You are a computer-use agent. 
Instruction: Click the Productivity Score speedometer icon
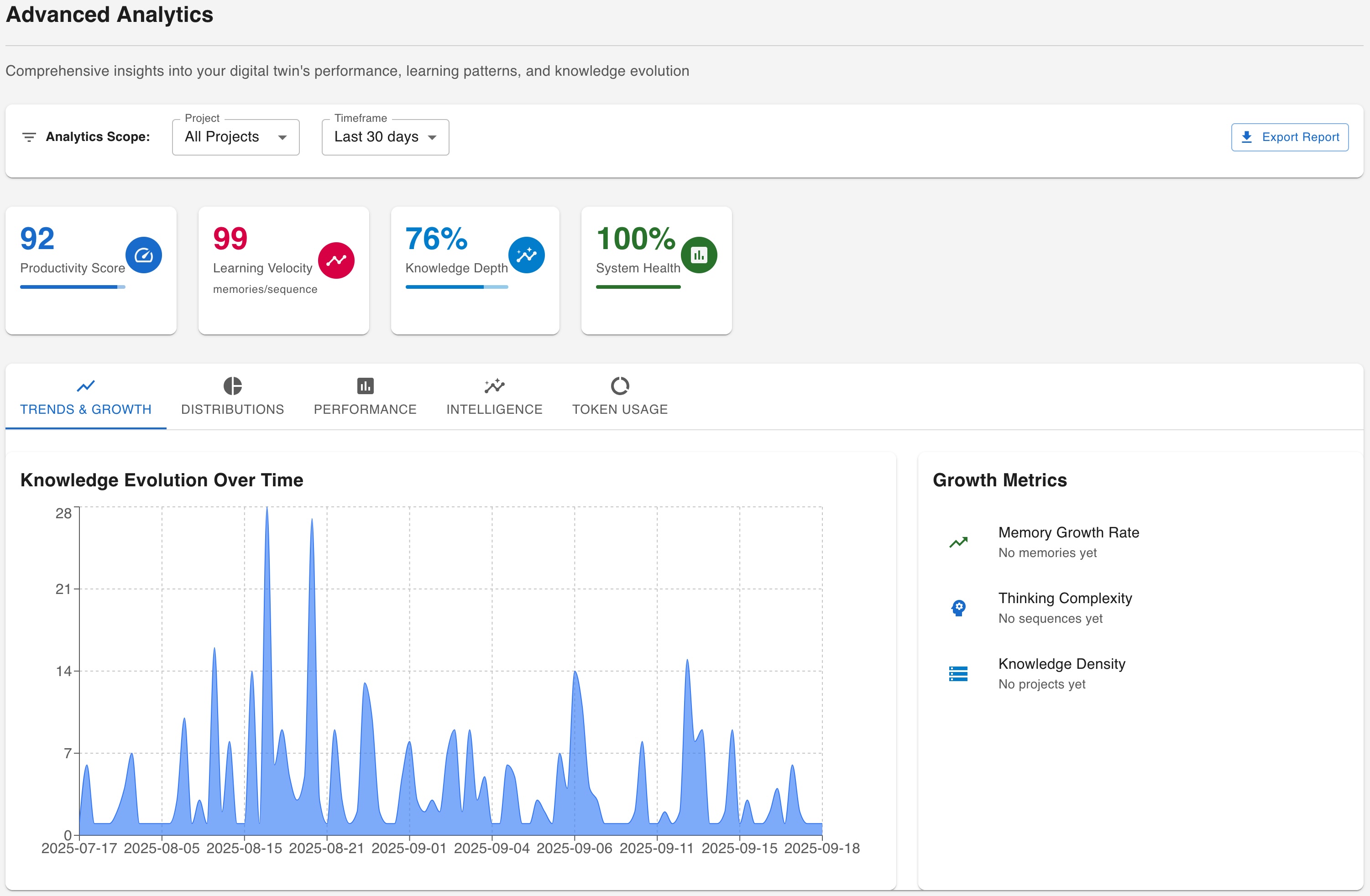coord(143,255)
